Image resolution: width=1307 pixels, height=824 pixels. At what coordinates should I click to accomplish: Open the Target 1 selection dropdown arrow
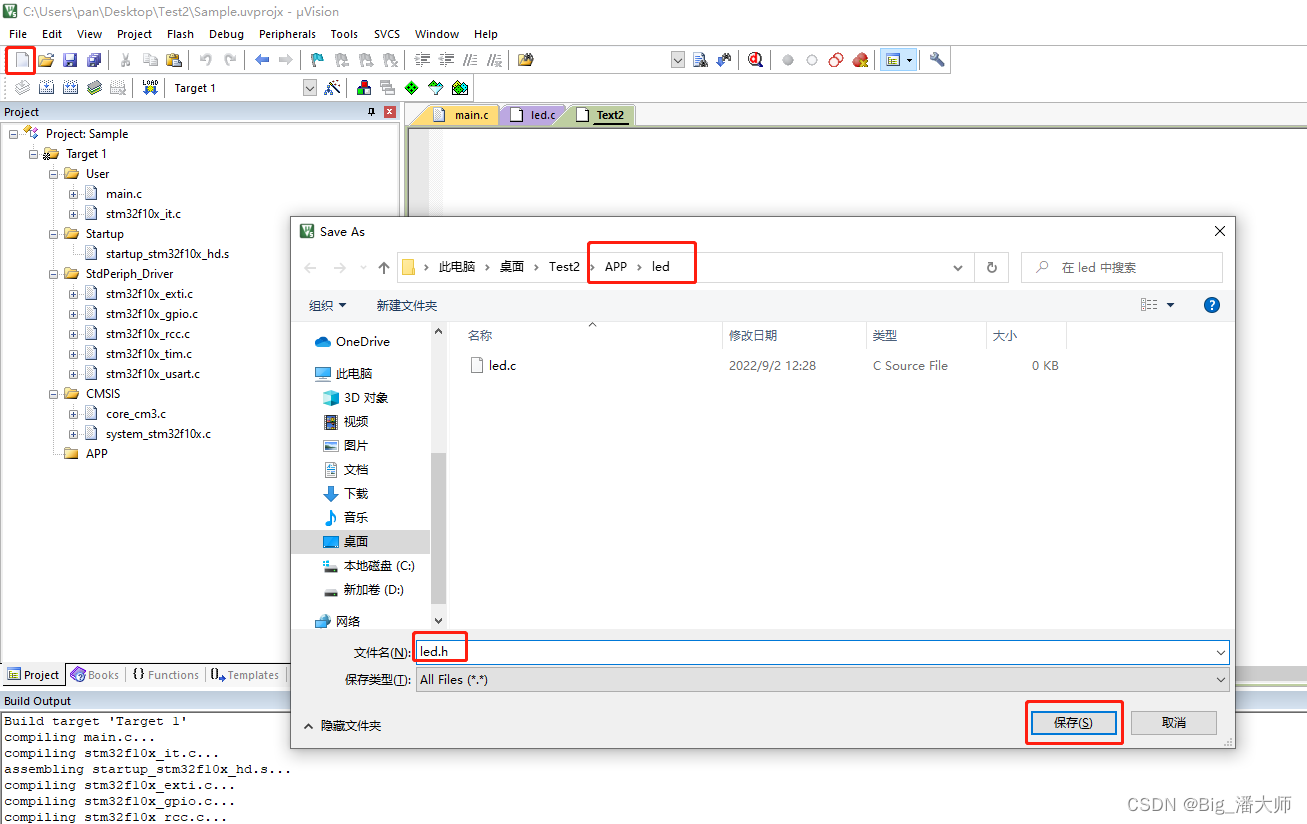309,88
